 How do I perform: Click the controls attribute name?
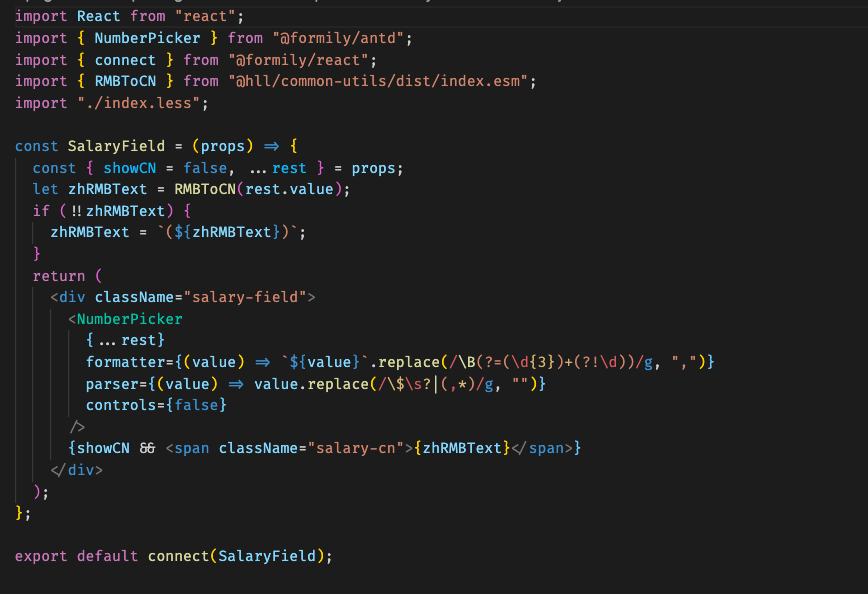[x=121, y=405]
